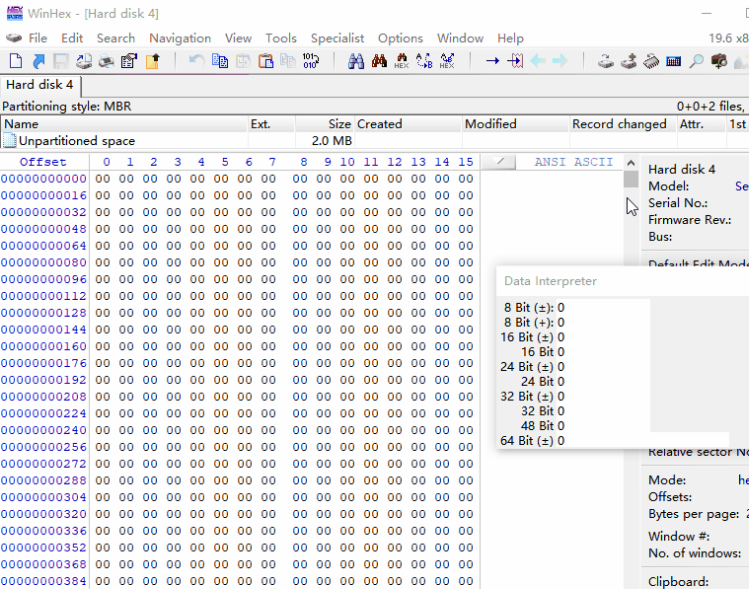Open the Tools menu

pos(281,38)
